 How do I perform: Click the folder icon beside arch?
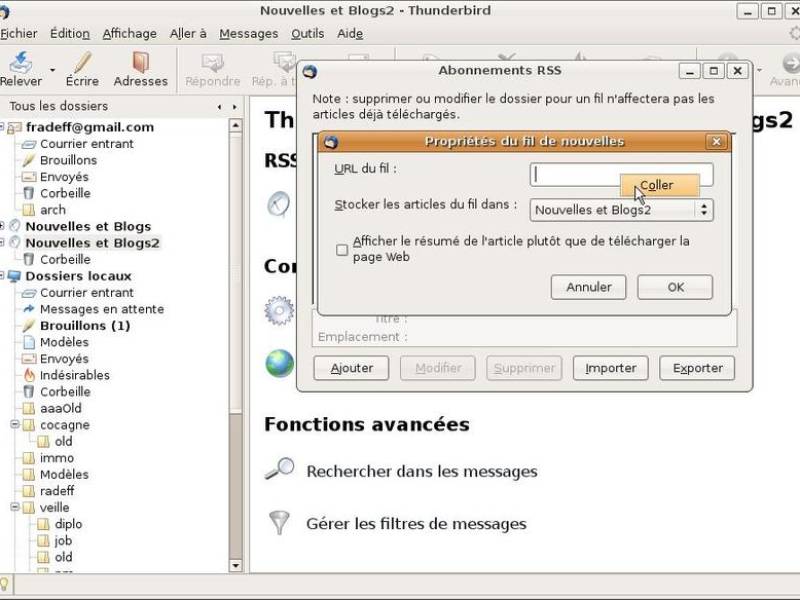tap(29, 210)
